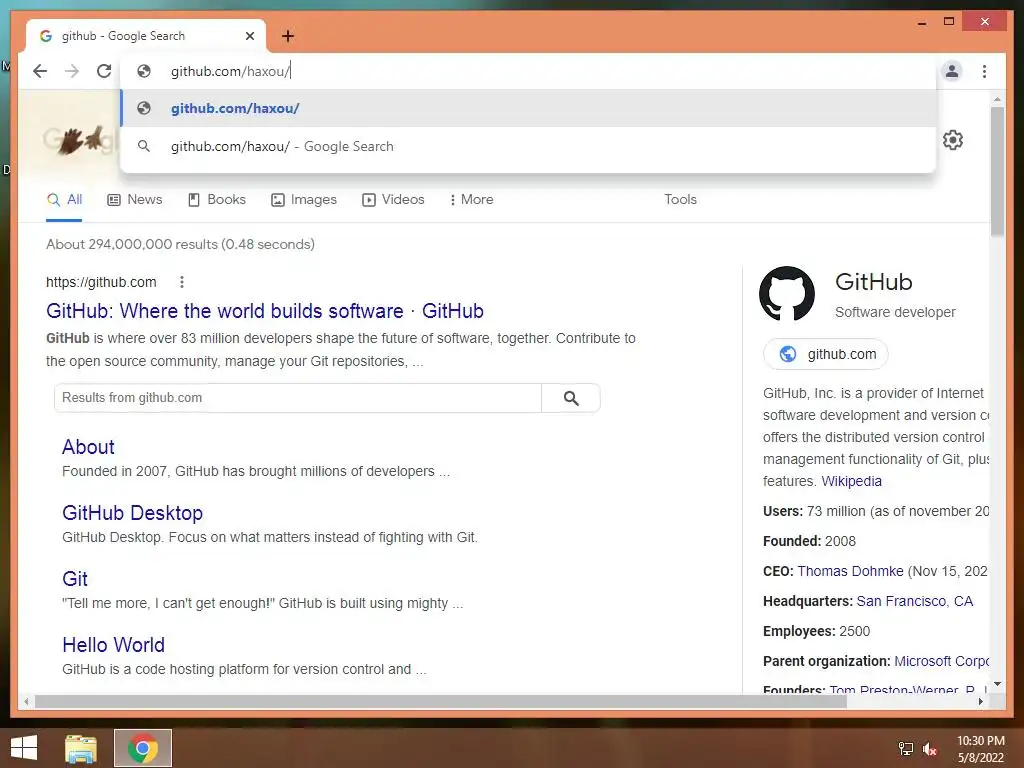This screenshot has height=768, width=1024.
Task: Click the 'Founded: 2008' fact row
Action: click(x=809, y=541)
